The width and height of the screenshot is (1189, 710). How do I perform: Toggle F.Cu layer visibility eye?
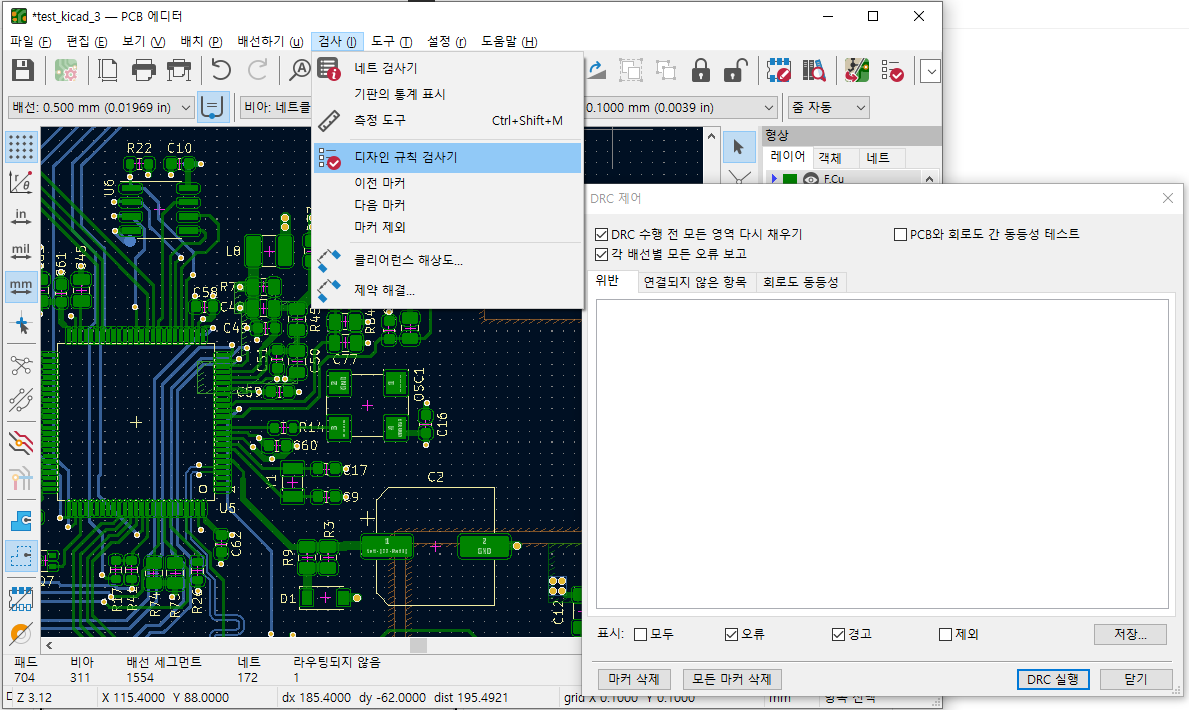click(x=811, y=179)
